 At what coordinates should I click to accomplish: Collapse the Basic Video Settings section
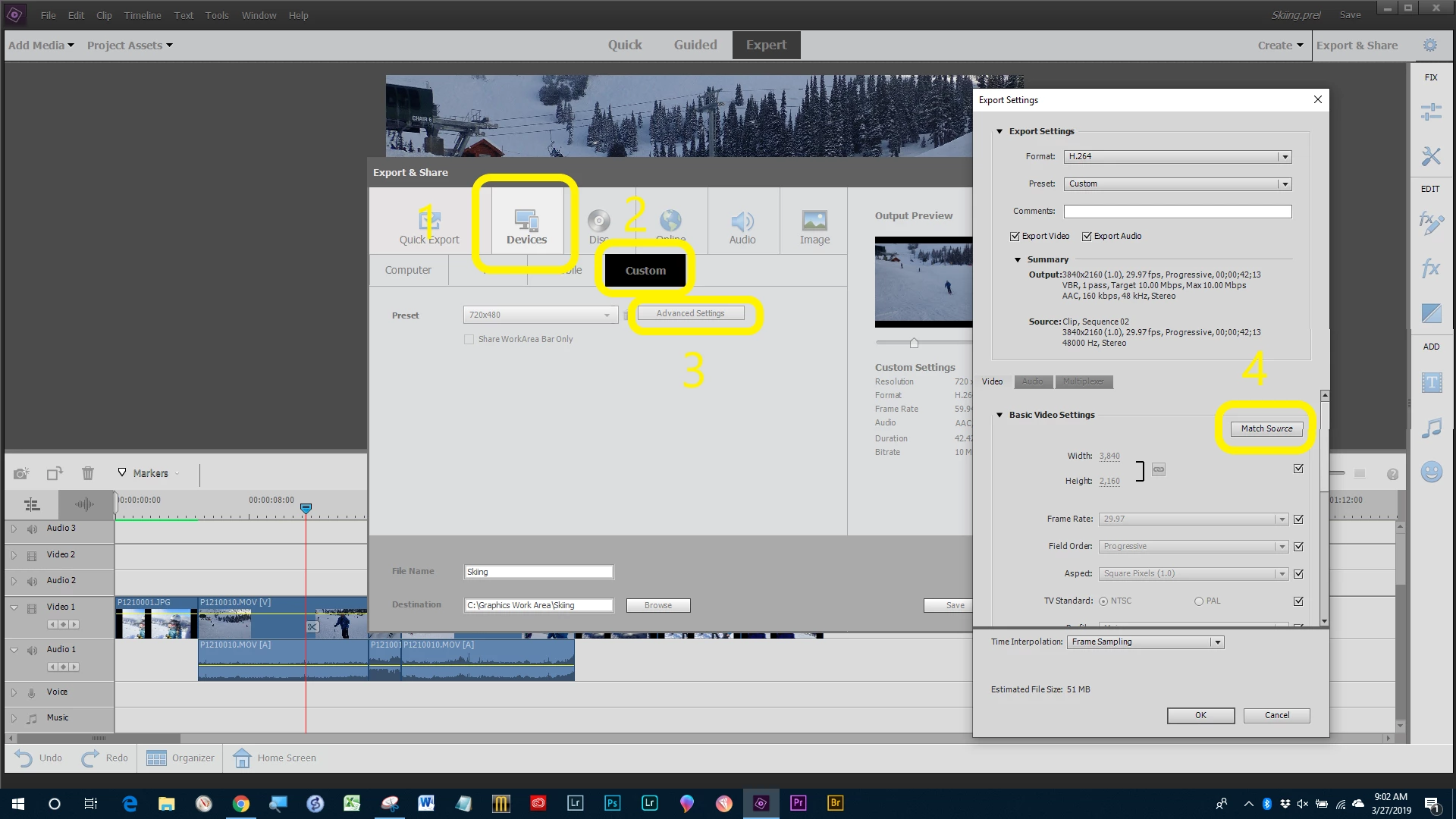click(999, 415)
